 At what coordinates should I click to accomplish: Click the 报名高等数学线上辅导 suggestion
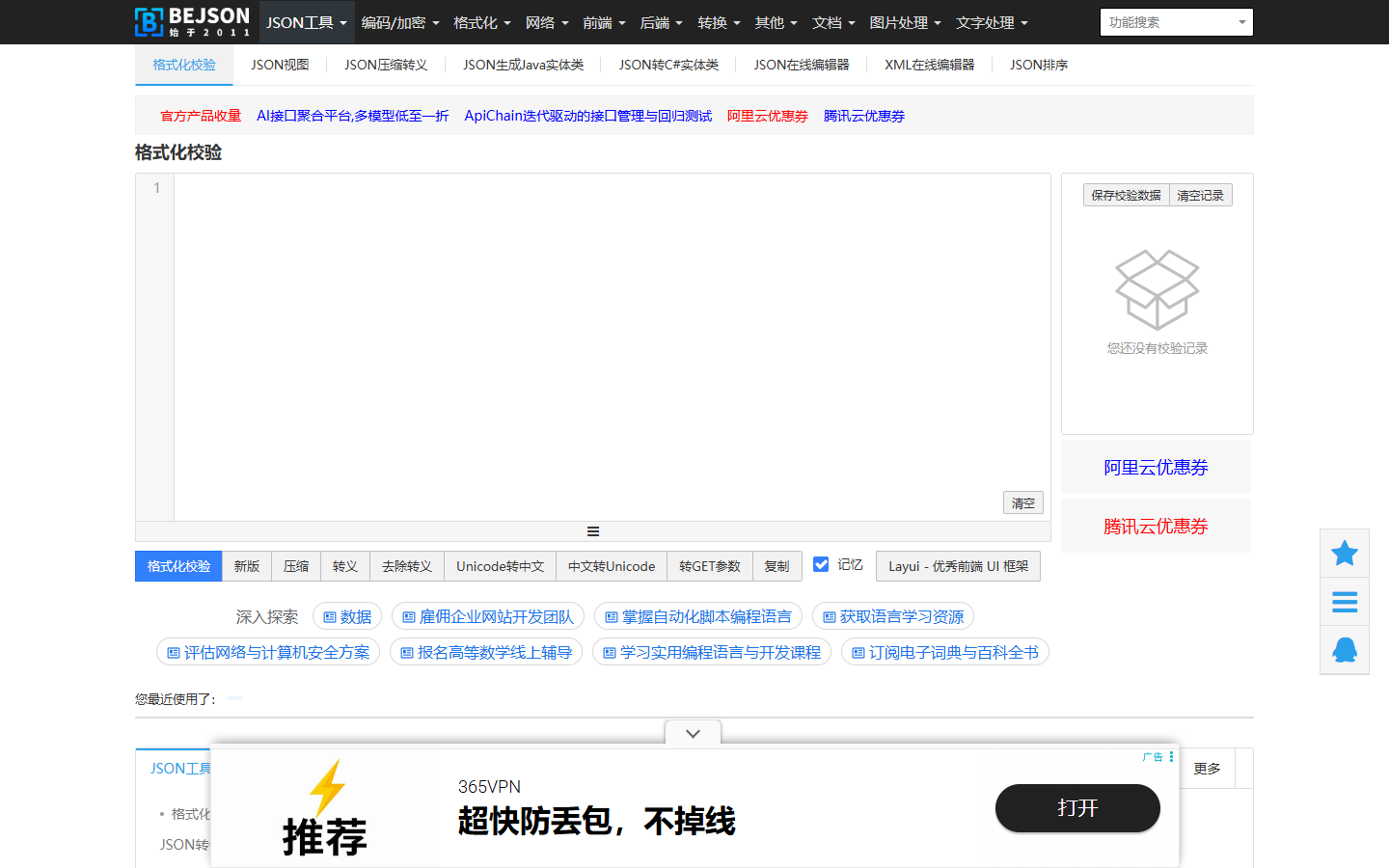click(x=486, y=653)
